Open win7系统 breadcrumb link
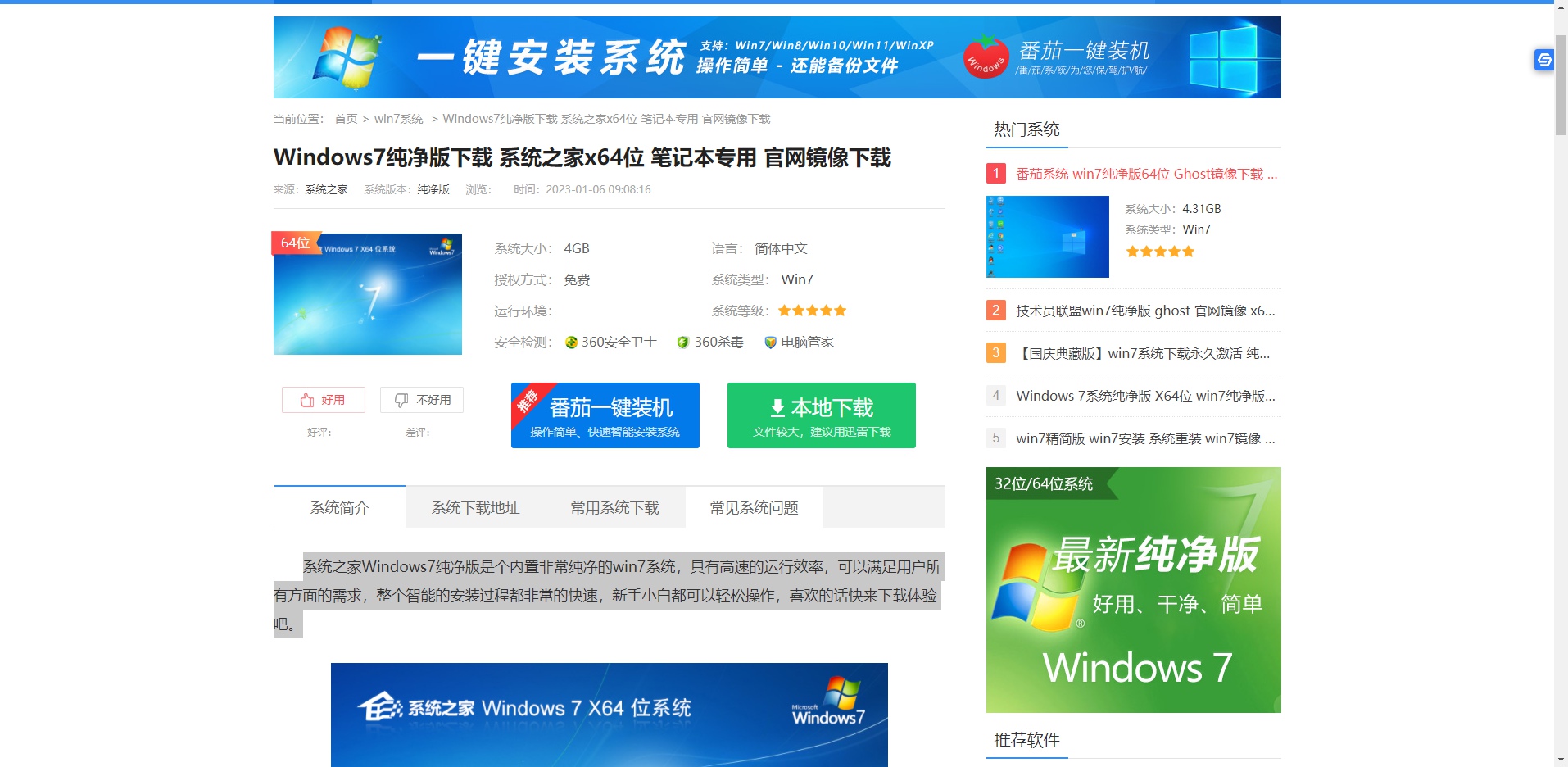 [399, 119]
